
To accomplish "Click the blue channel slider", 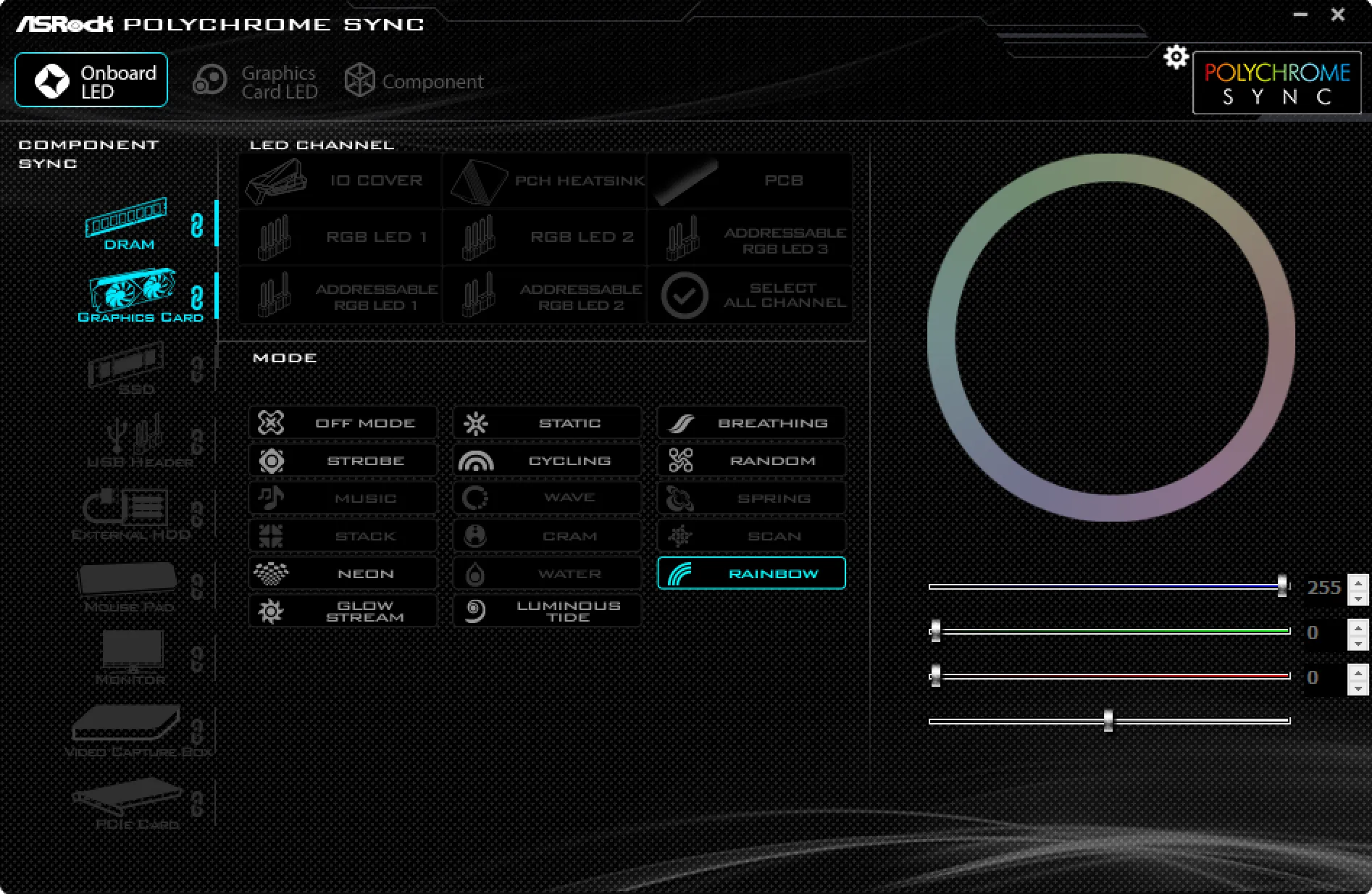I will point(1109,586).
